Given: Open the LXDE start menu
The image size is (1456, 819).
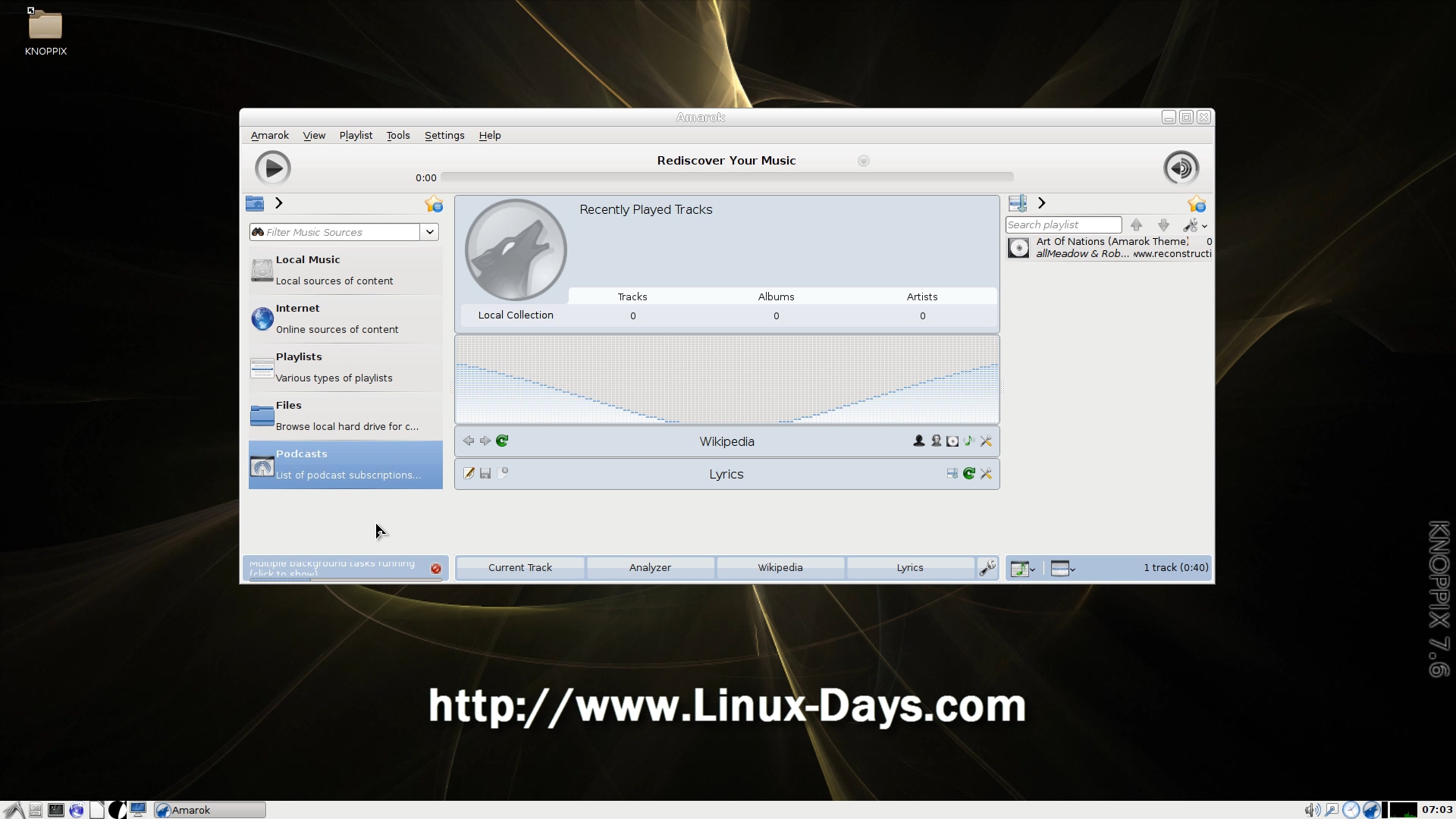Looking at the screenshot, I should [14, 810].
